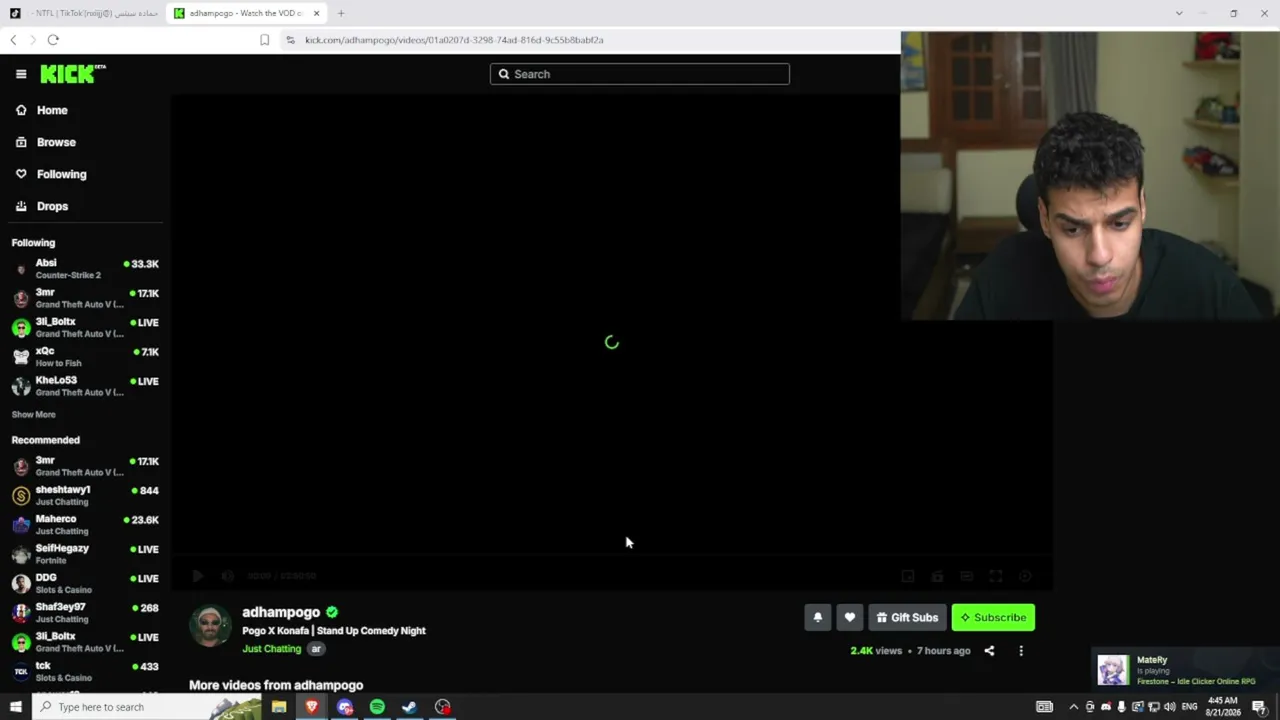Open File Explorer from taskbar
This screenshot has height=720, width=1280.
click(279, 707)
